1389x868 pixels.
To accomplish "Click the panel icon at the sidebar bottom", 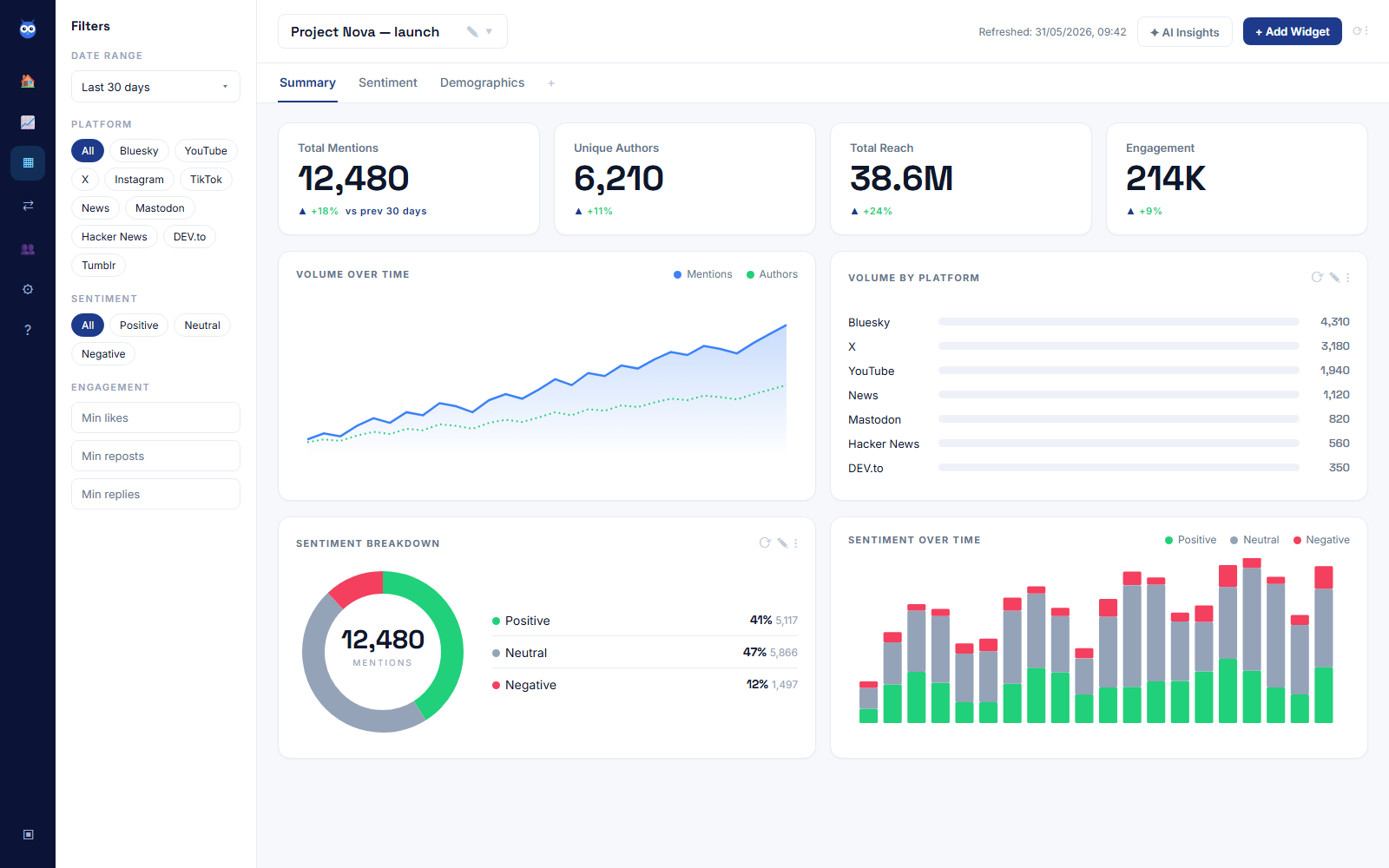I will tap(28, 834).
